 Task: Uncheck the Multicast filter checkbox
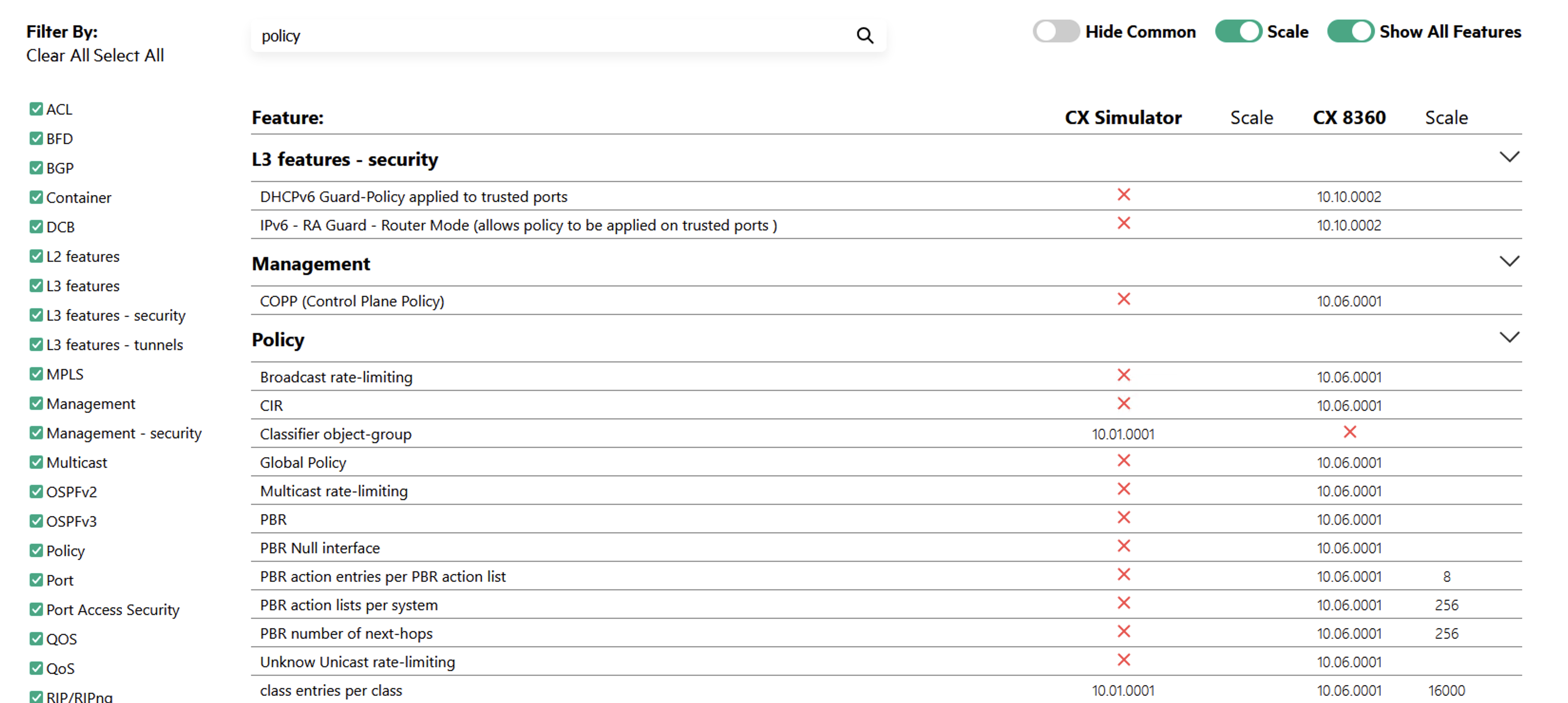36,462
